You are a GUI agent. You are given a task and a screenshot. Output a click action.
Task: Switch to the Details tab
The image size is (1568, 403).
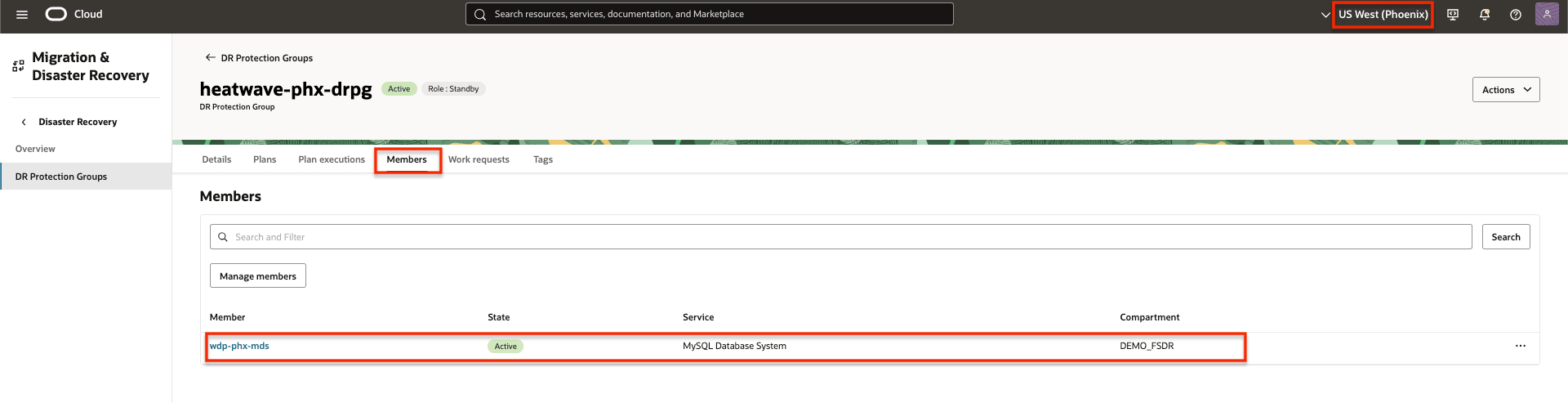216,159
